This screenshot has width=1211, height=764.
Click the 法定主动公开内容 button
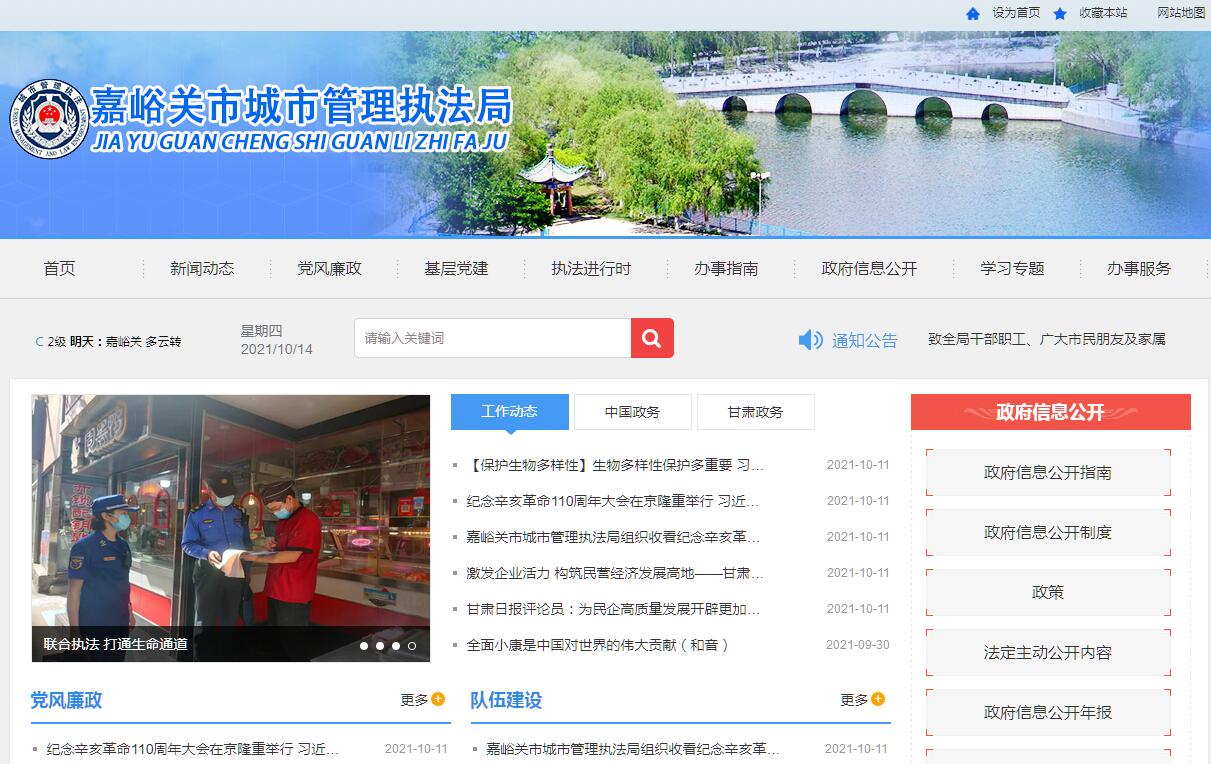pyautogui.click(x=1047, y=653)
